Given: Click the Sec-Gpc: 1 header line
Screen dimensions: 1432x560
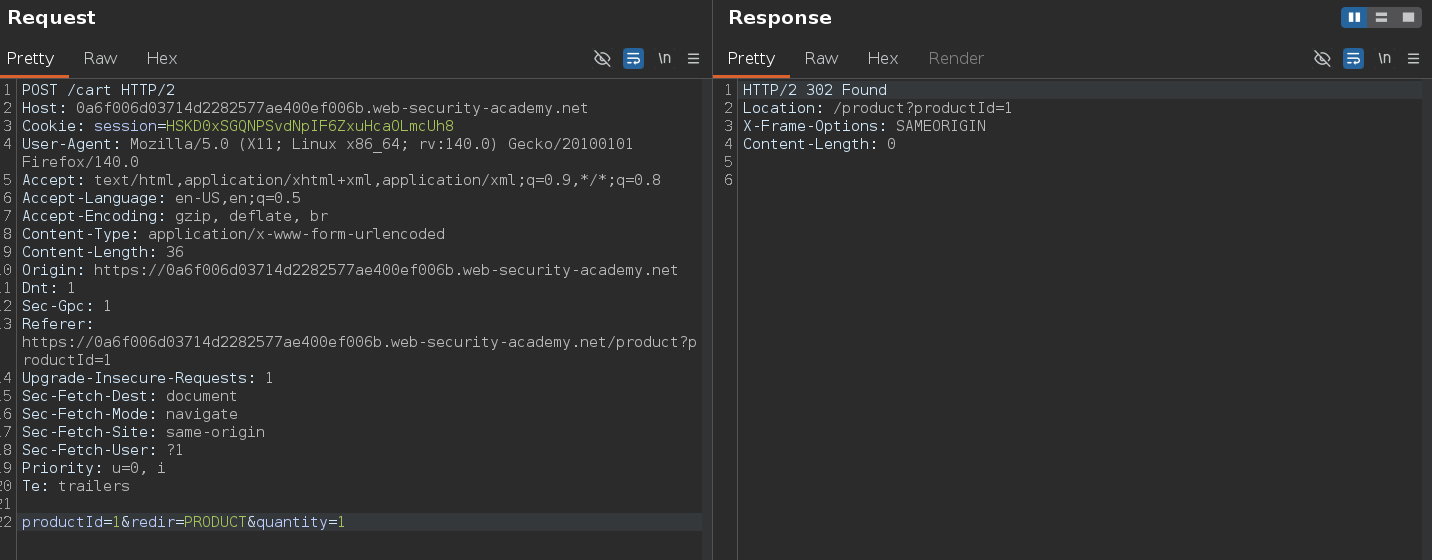Looking at the screenshot, I should click(67, 306).
